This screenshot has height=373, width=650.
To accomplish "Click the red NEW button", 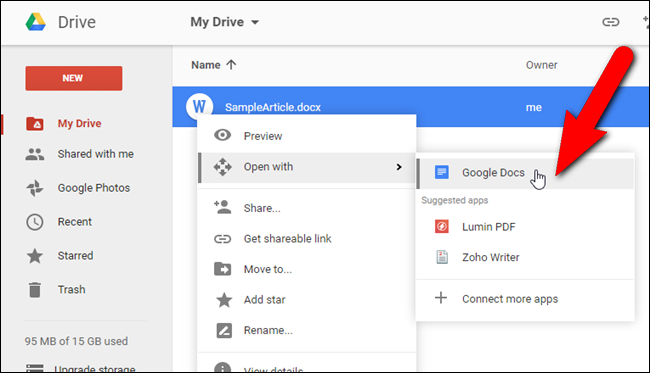I will coord(74,78).
